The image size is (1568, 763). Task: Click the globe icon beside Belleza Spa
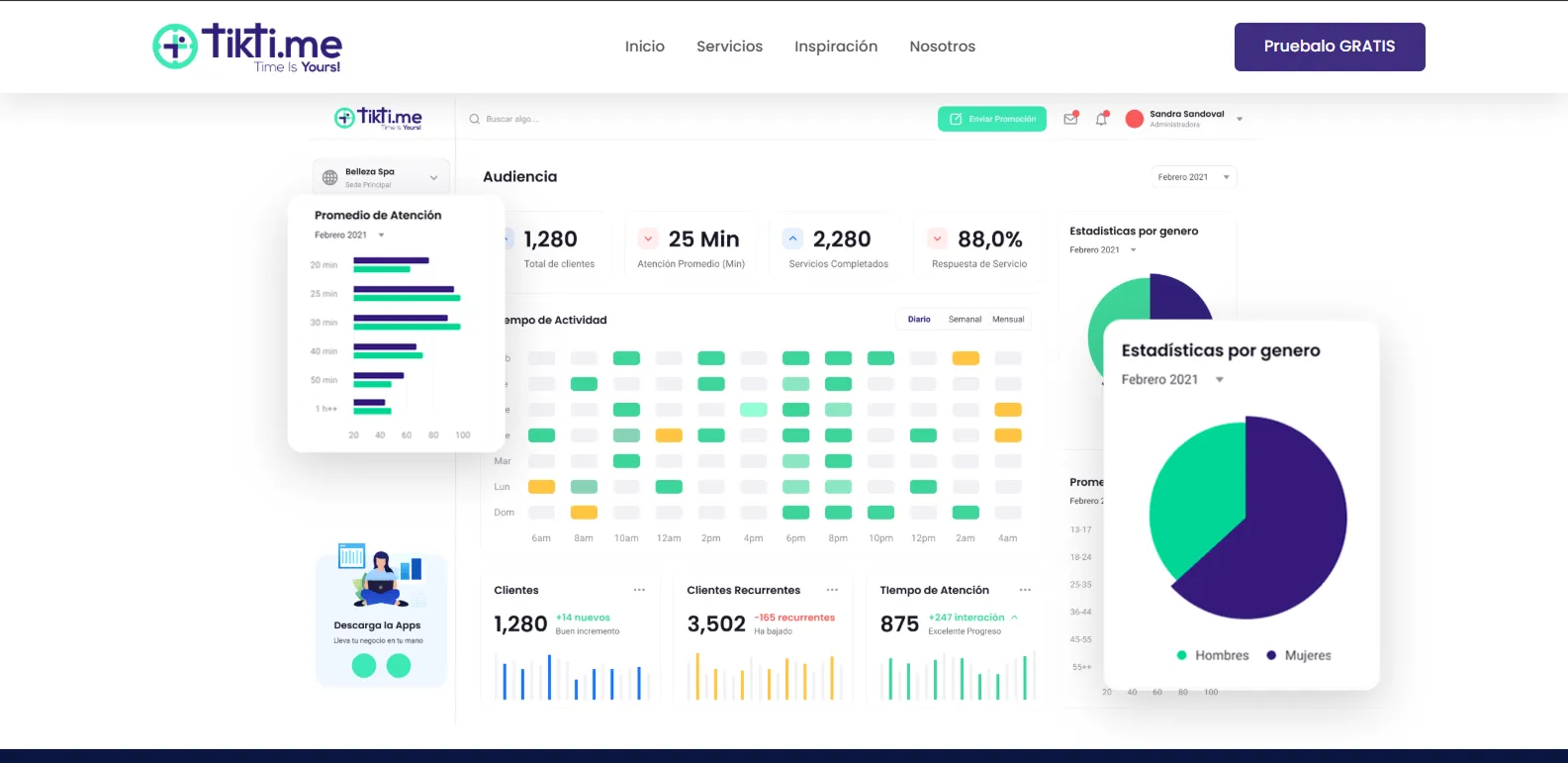tap(330, 177)
